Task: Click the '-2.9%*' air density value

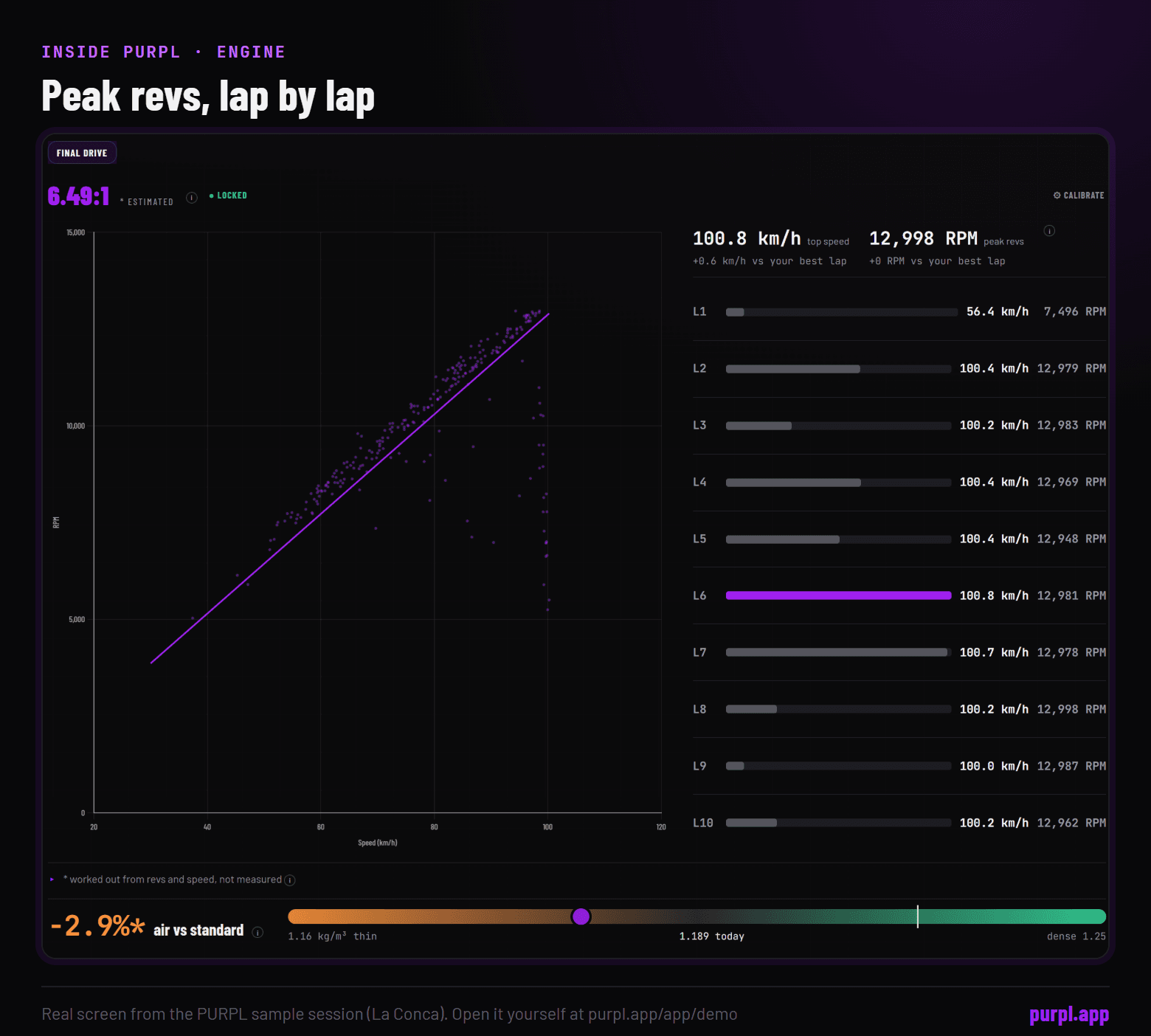Action: coord(97,925)
